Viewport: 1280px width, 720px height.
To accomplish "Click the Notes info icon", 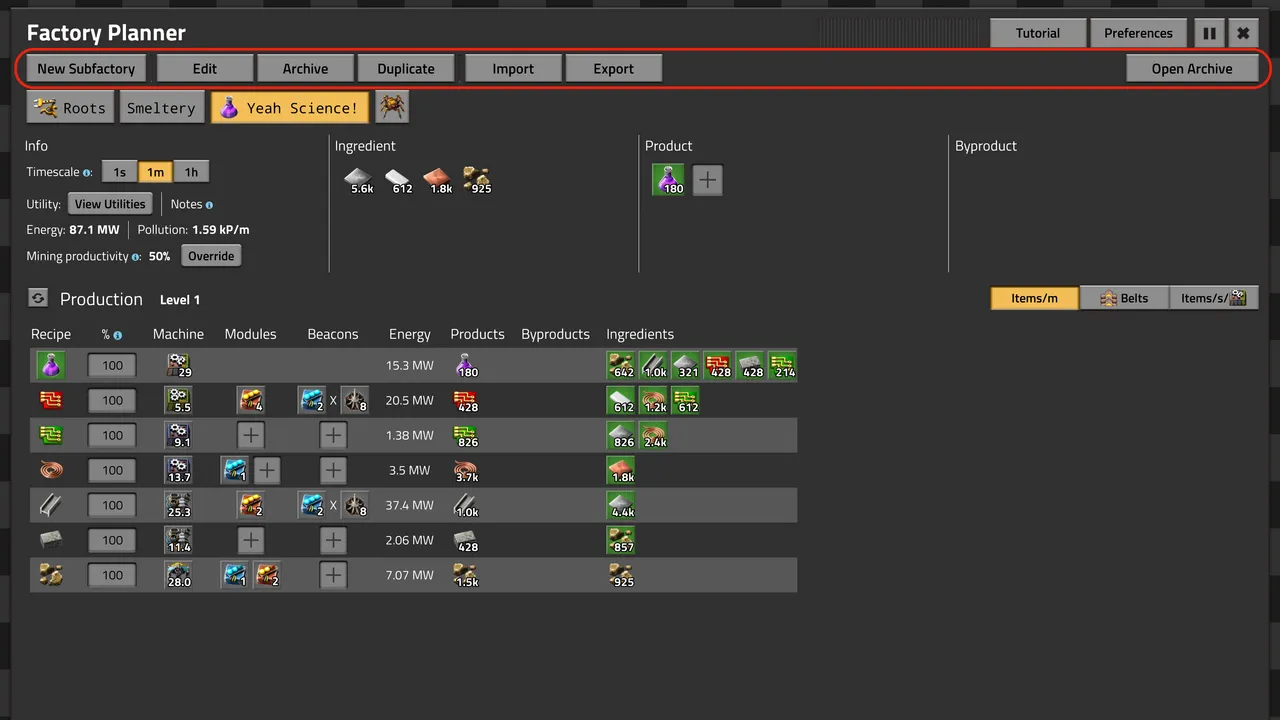I will [209, 205].
